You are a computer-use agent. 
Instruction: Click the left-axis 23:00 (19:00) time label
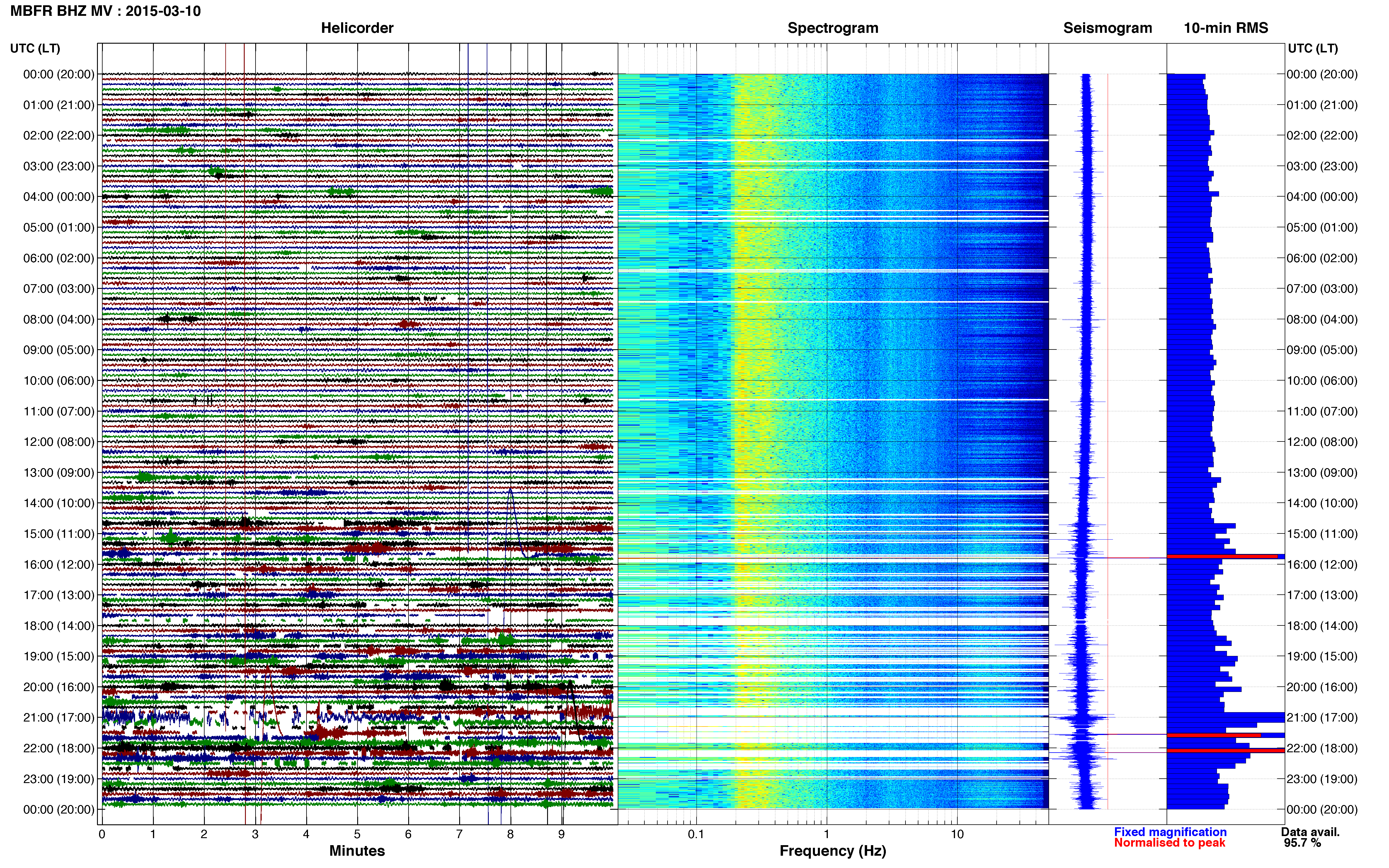(59, 779)
